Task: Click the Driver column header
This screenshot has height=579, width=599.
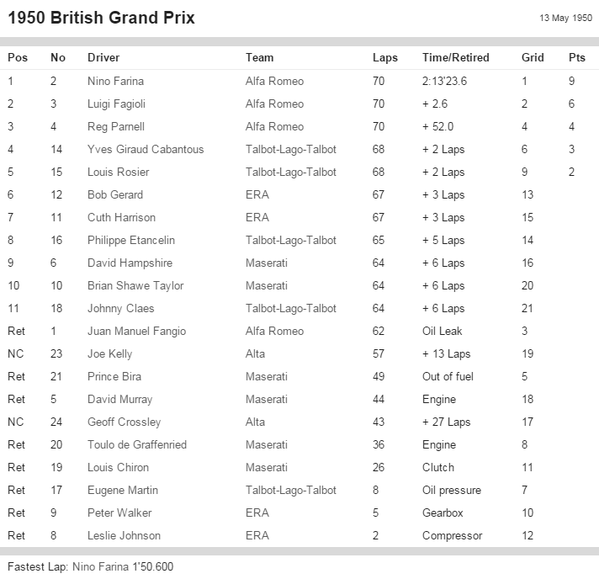Action: click(x=103, y=58)
